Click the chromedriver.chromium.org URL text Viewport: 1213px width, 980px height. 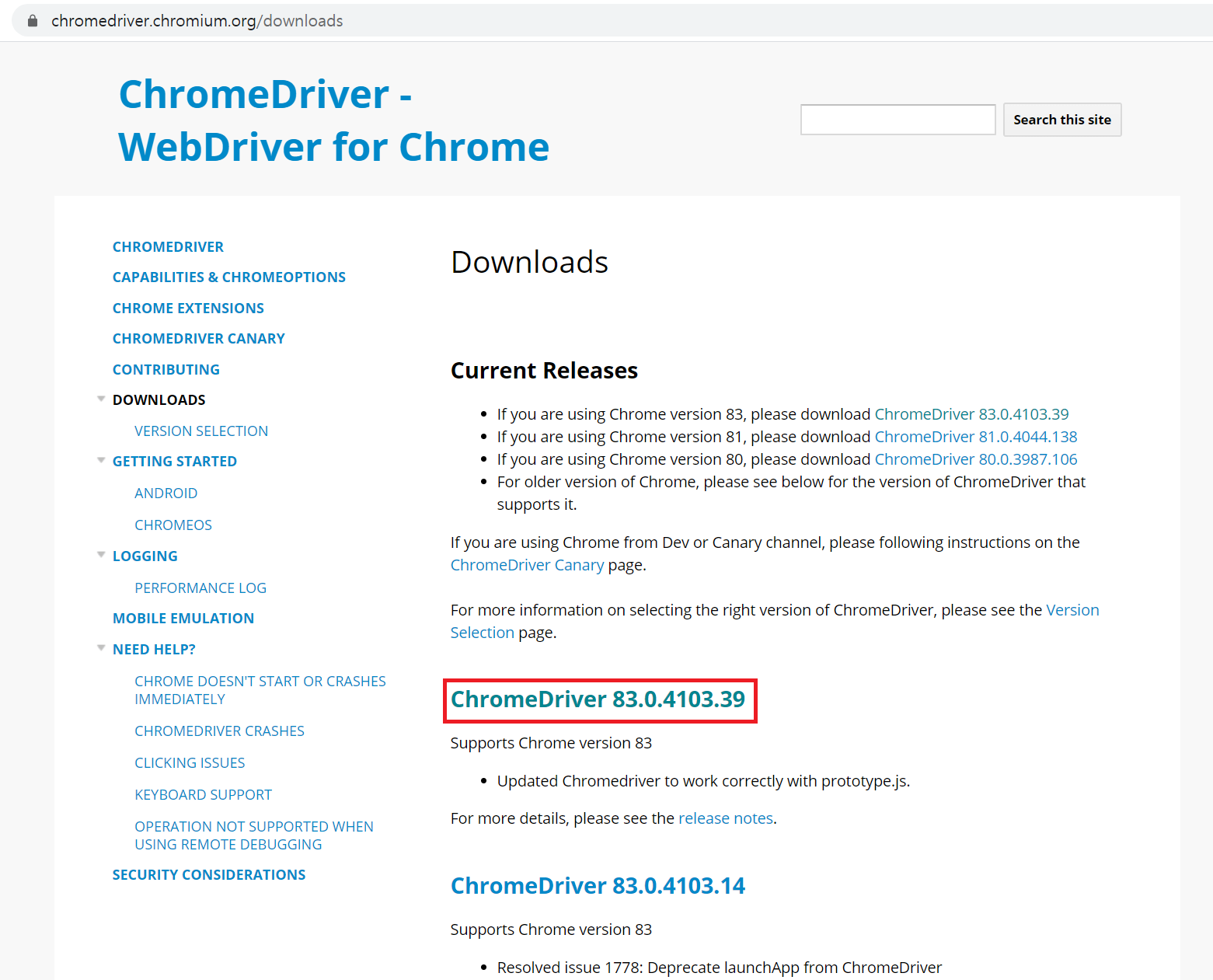(x=197, y=21)
